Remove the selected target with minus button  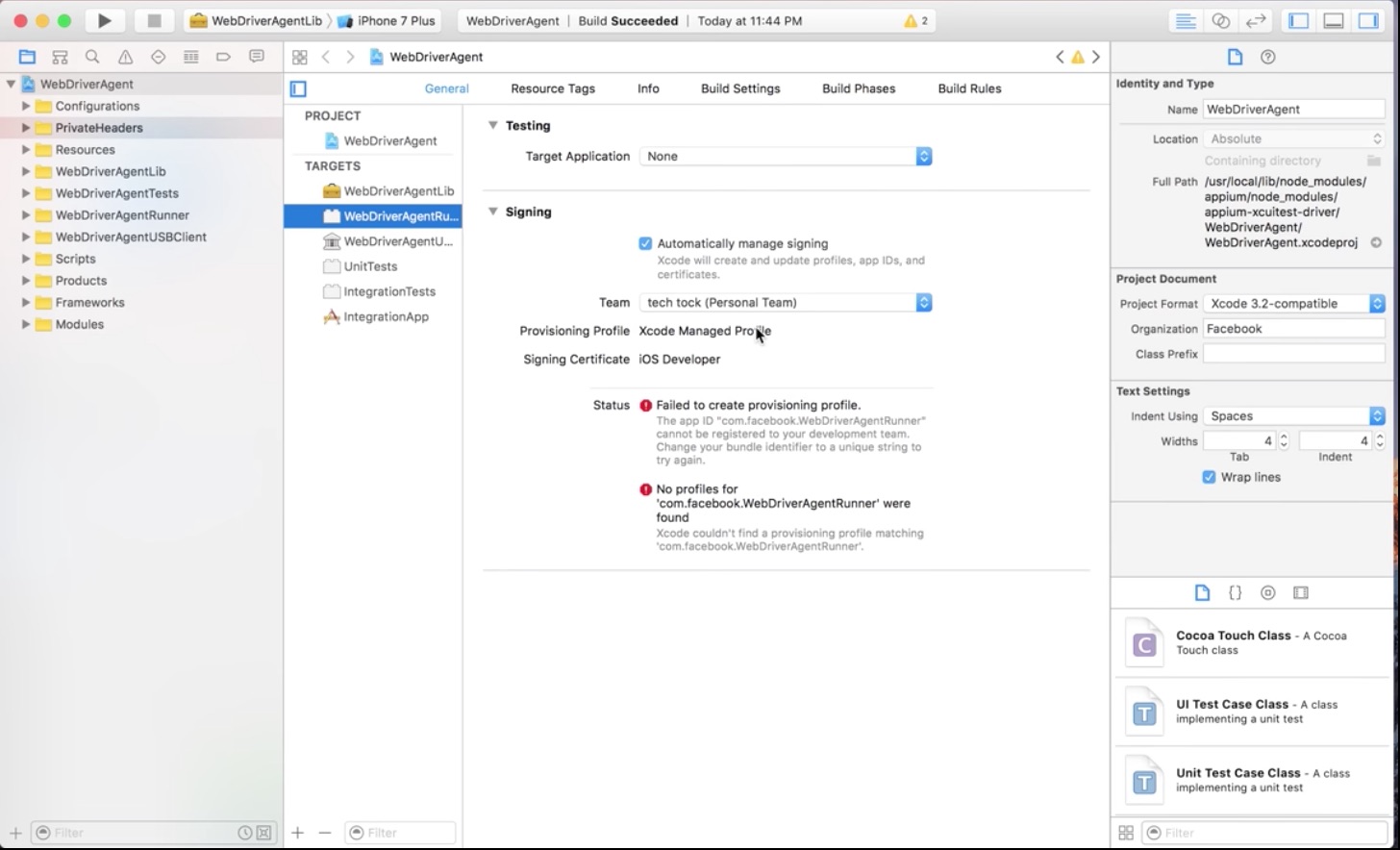324,833
